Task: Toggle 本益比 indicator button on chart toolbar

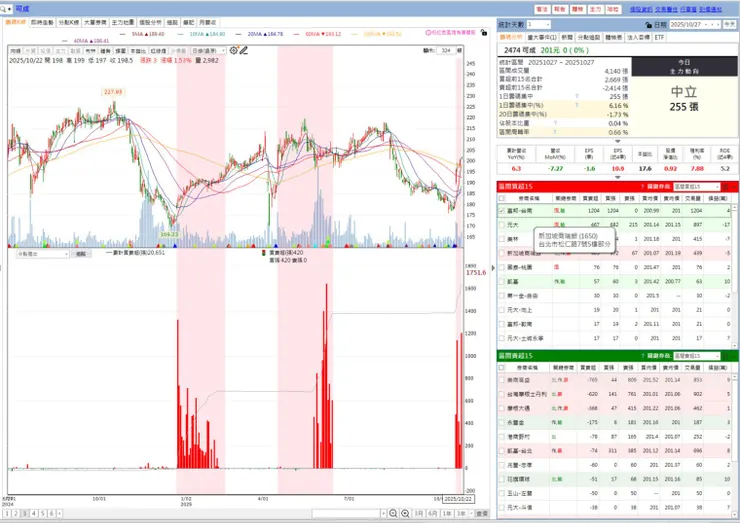Action: (138, 51)
